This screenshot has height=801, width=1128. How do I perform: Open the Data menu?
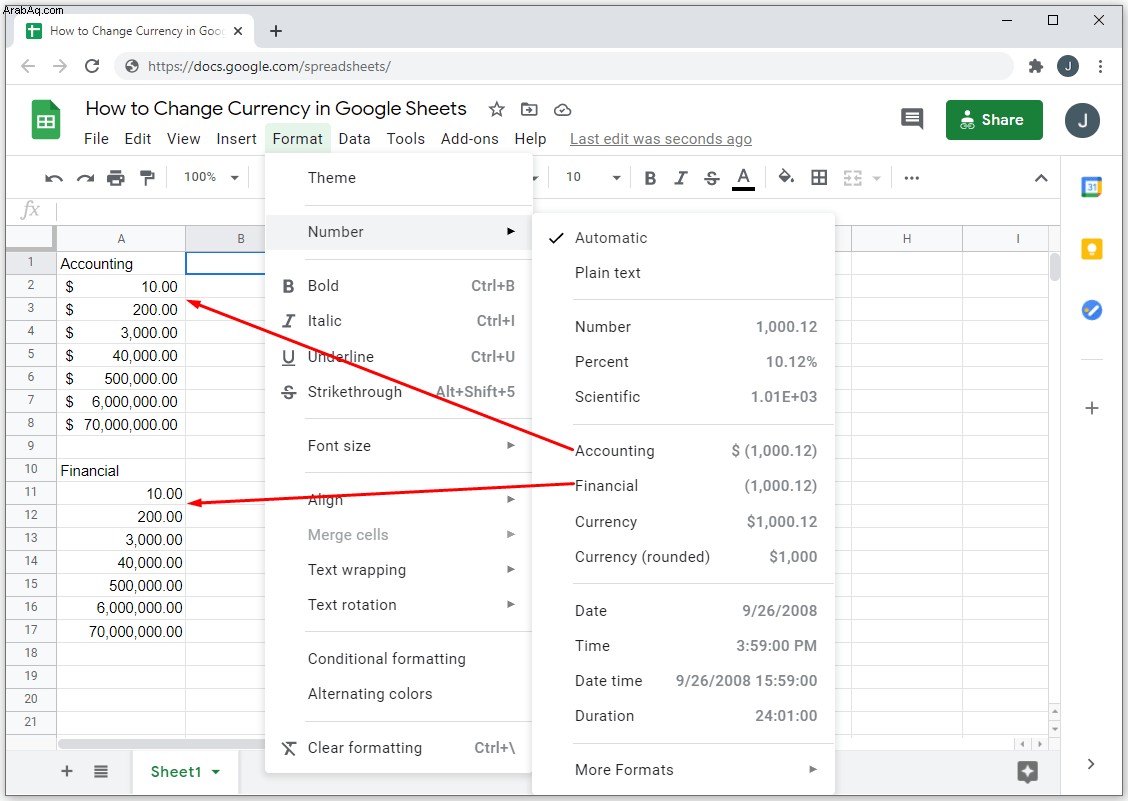355,139
